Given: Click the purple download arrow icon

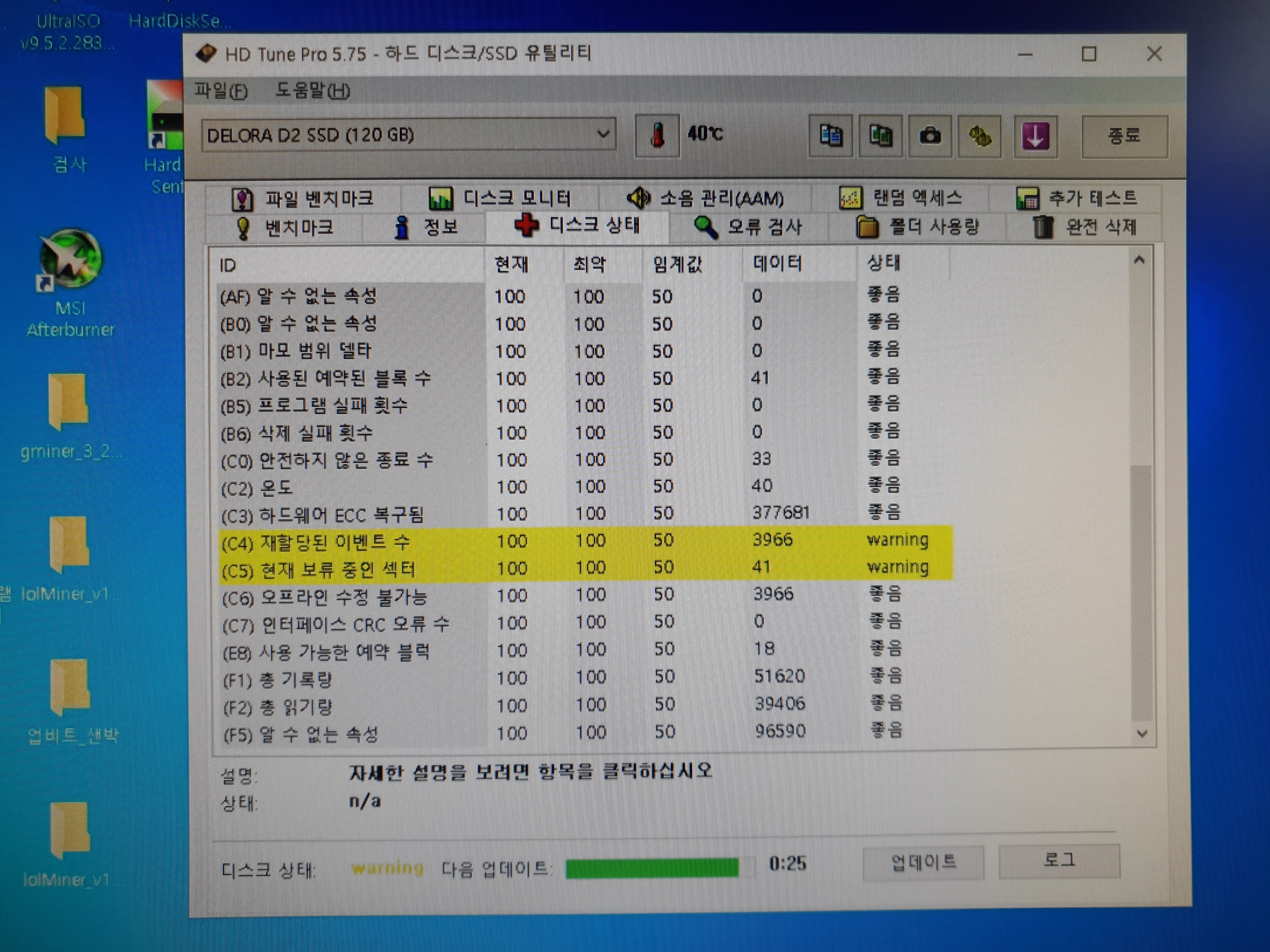Looking at the screenshot, I should 1035,136.
